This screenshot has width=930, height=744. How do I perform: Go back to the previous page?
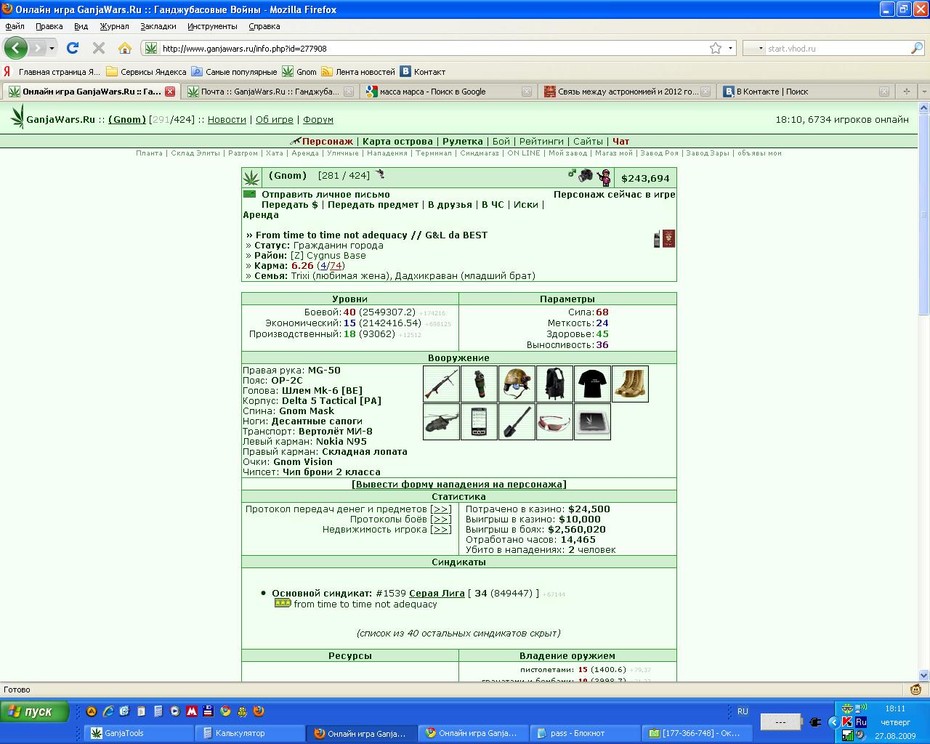[x=16, y=48]
